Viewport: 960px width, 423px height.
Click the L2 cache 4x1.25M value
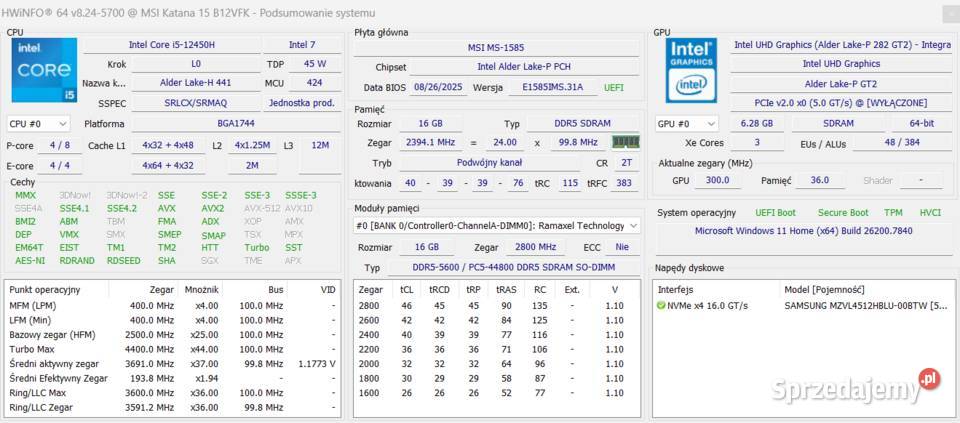pos(253,146)
